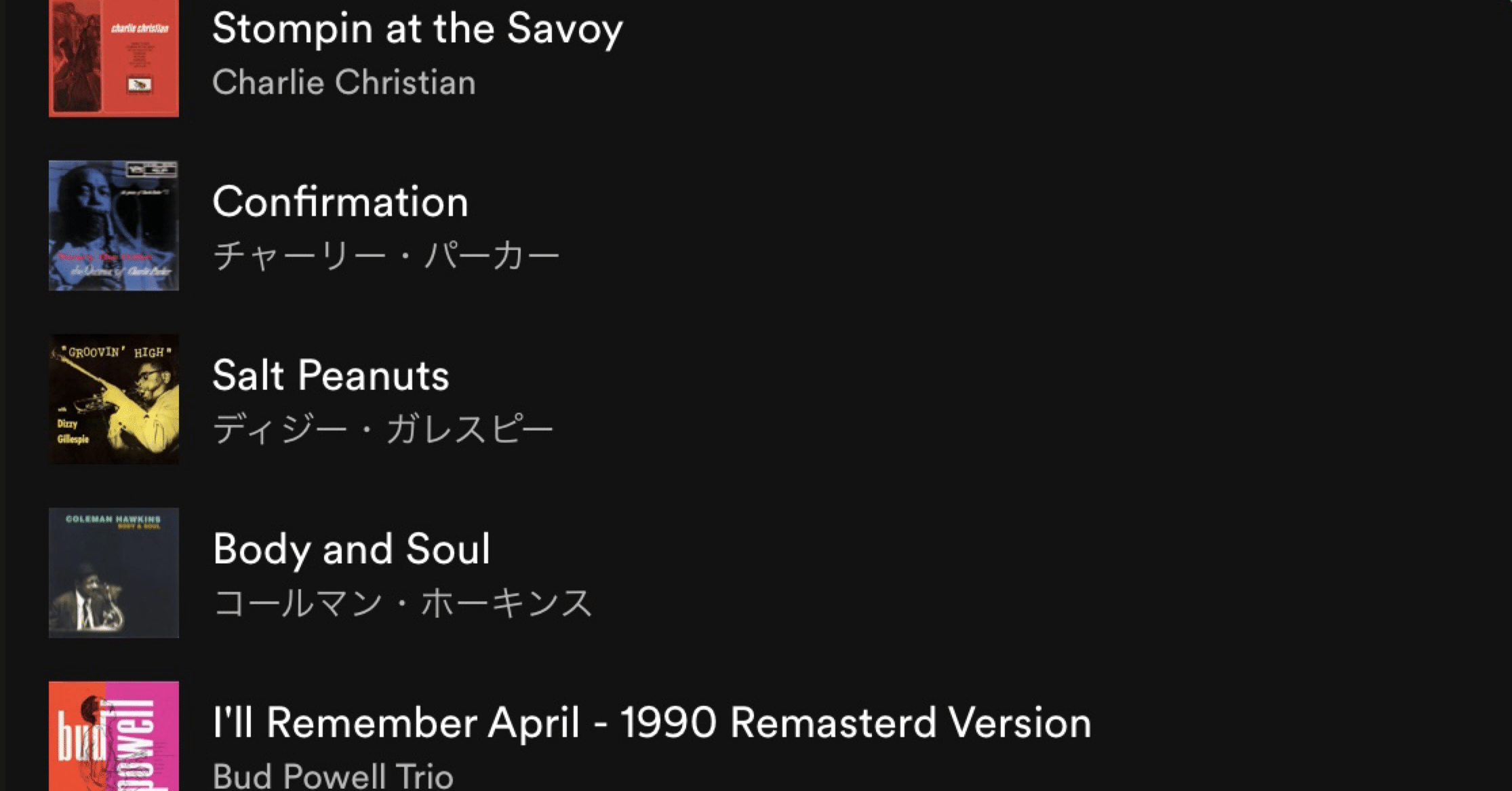Image resolution: width=1512 pixels, height=791 pixels.
Task: Select empty row area beside Salt Peanuts
Action: 1017,400
